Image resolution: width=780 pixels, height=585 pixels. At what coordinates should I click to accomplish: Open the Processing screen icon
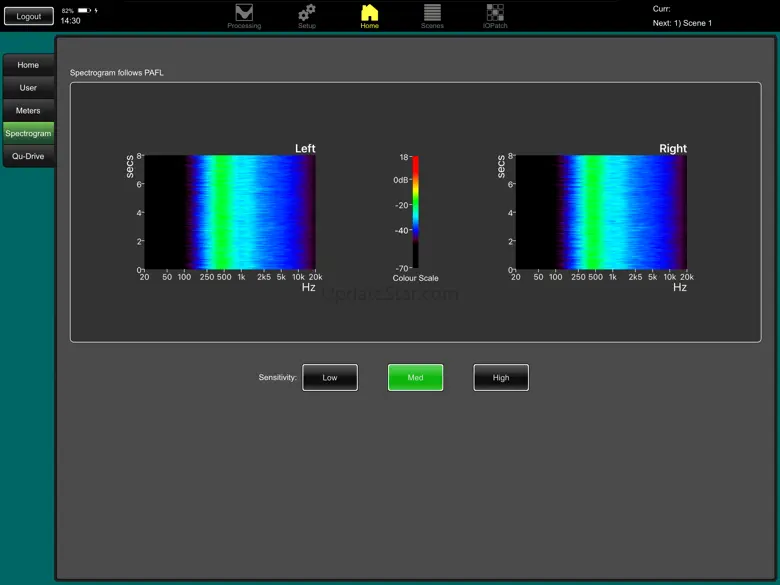pyautogui.click(x=244, y=16)
